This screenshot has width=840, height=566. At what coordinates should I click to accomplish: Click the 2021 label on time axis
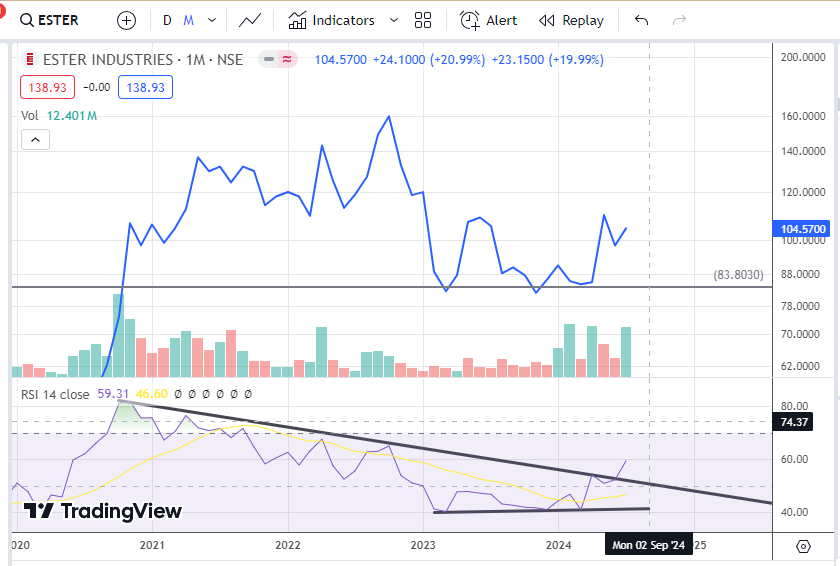tap(152, 545)
